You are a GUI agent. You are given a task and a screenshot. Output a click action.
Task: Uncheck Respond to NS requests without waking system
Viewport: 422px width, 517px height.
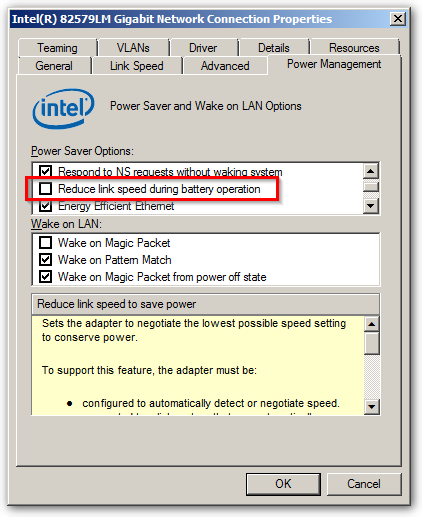45,171
